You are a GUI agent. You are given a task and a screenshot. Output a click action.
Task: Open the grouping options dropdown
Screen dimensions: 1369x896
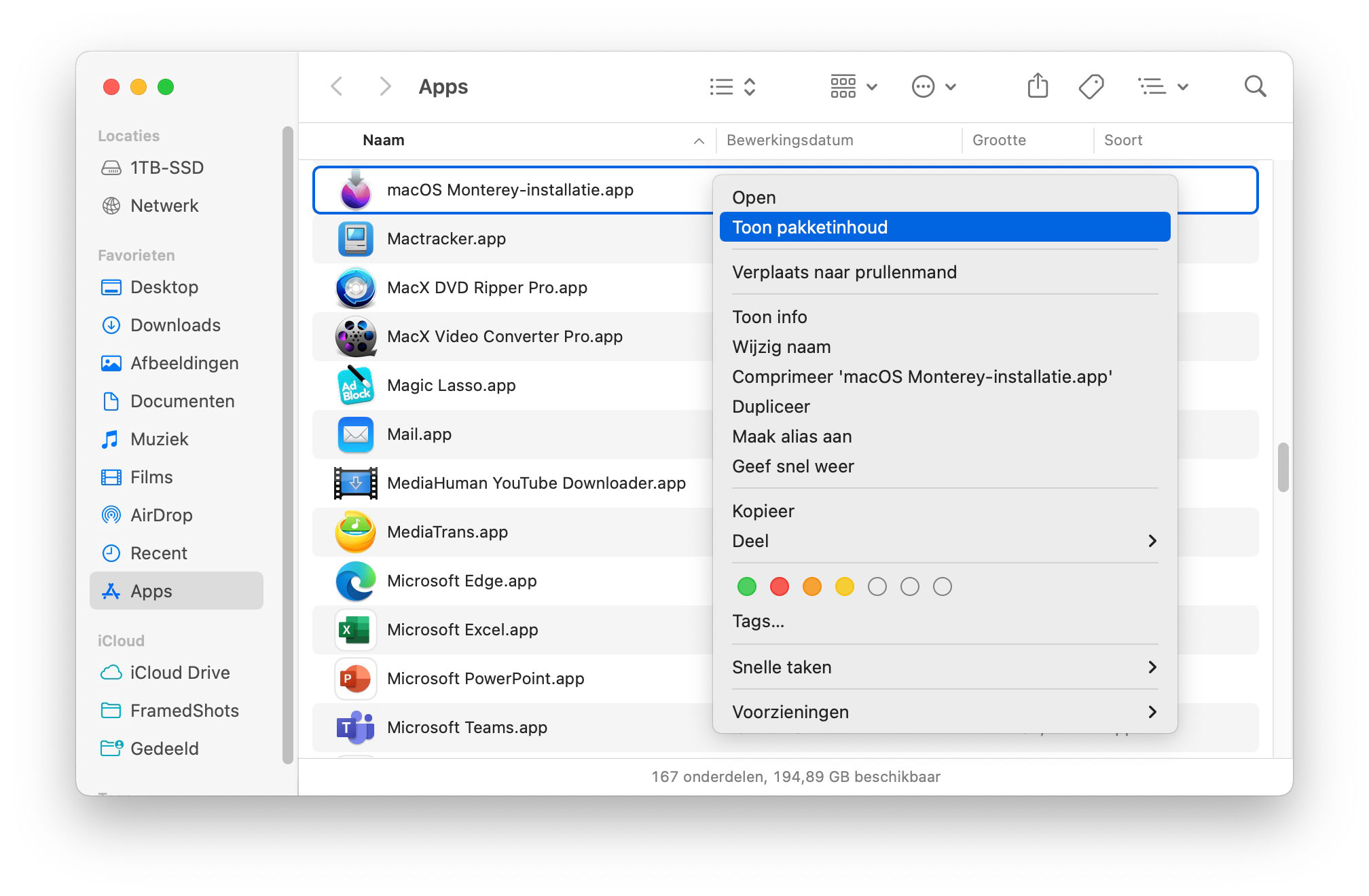pyautogui.click(x=854, y=87)
